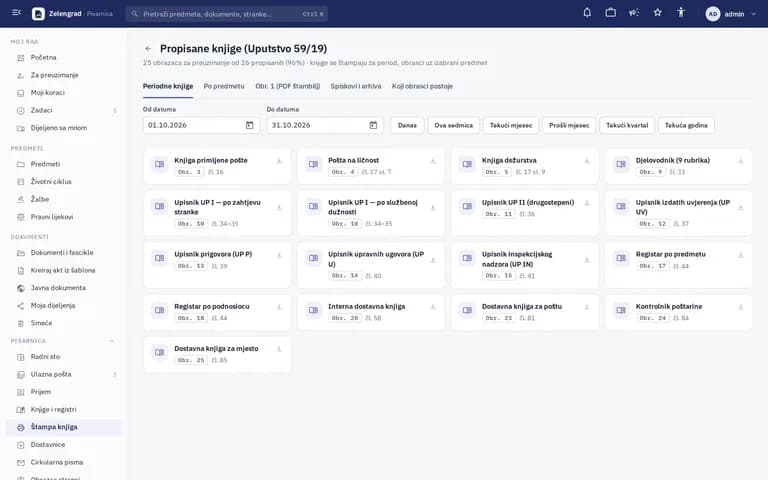Open the briefcase icon in top bar

[x=610, y=13]
